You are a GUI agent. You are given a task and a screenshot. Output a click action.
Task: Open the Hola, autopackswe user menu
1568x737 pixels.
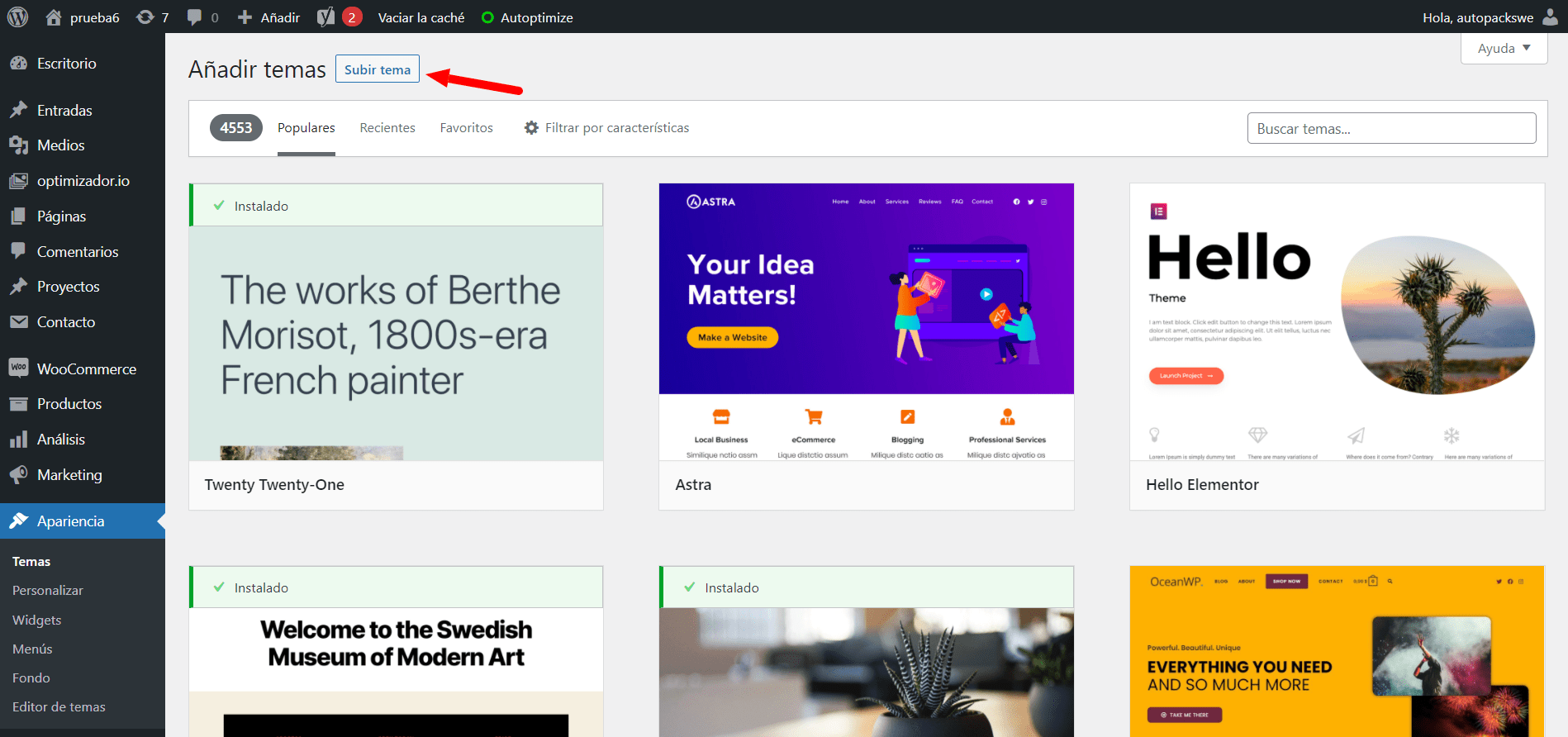[1490, 17]
